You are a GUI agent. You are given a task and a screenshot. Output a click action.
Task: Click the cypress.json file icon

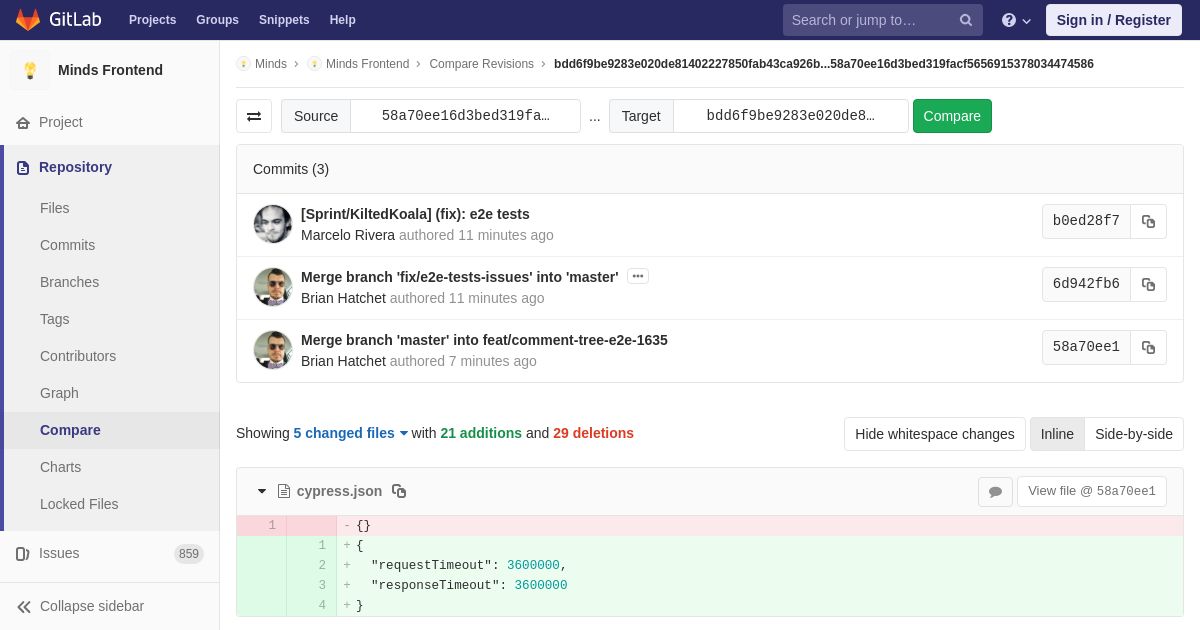click(284, 491)
